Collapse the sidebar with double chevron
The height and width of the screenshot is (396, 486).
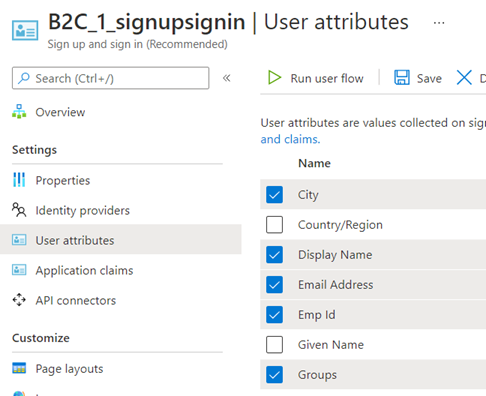[227, 78]
